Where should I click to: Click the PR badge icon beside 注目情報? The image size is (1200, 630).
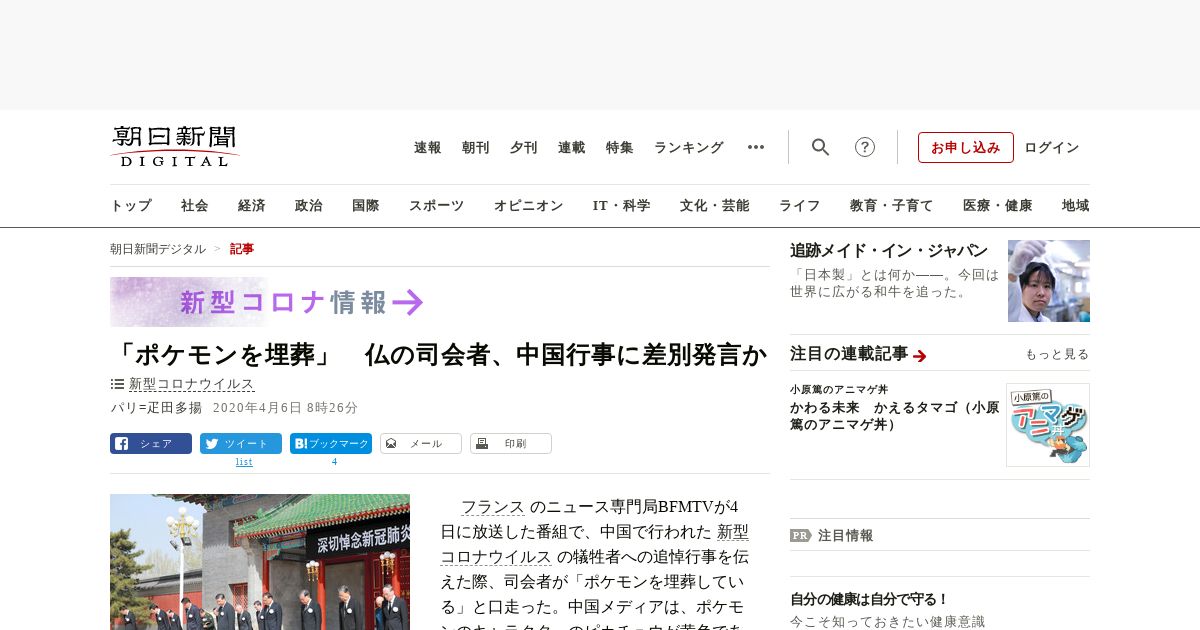click(x=800, y=536)
